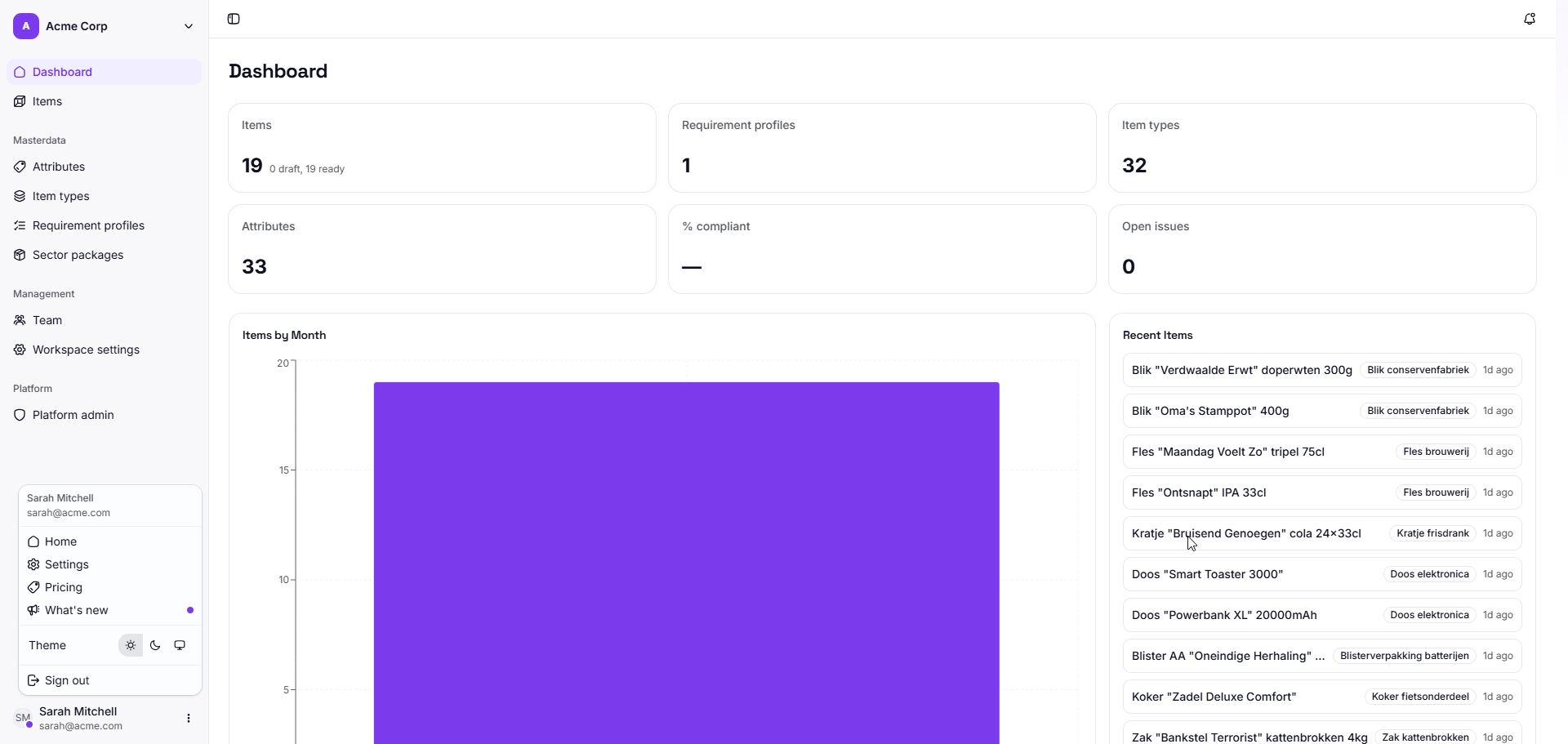The height and width of the screenshot is (744, 1568).
Task: Click the Sector packages package icon
Action: pyautogui.click(x=20, y=255)
